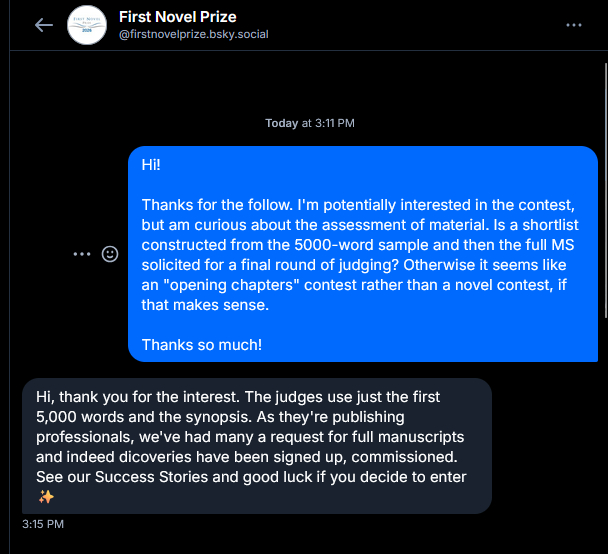The height and width of the screenshot is (554, 608).
Task: Go back using the left arrow
Action: click(43, 25)
